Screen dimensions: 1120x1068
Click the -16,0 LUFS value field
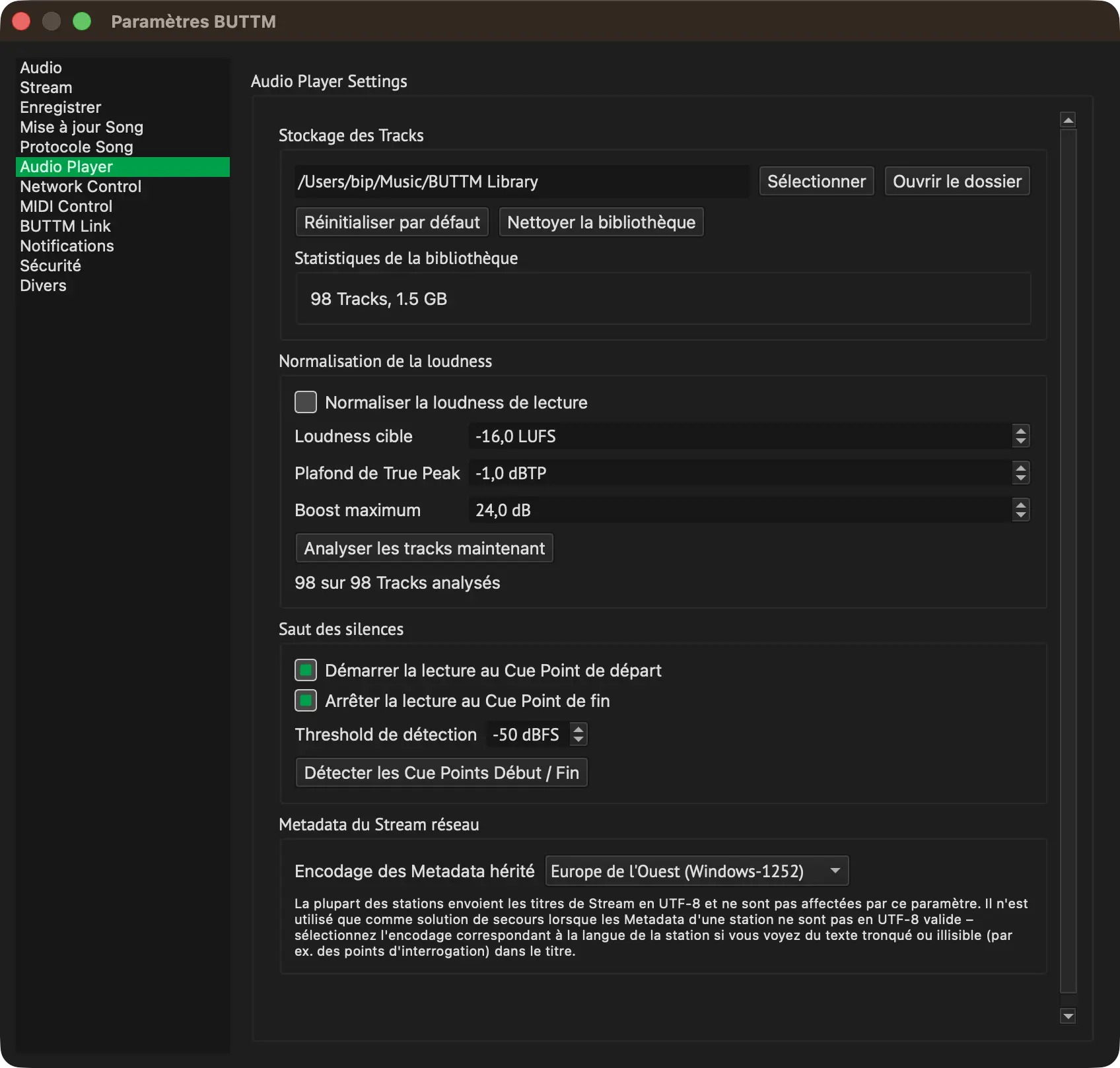pos(740,436)
